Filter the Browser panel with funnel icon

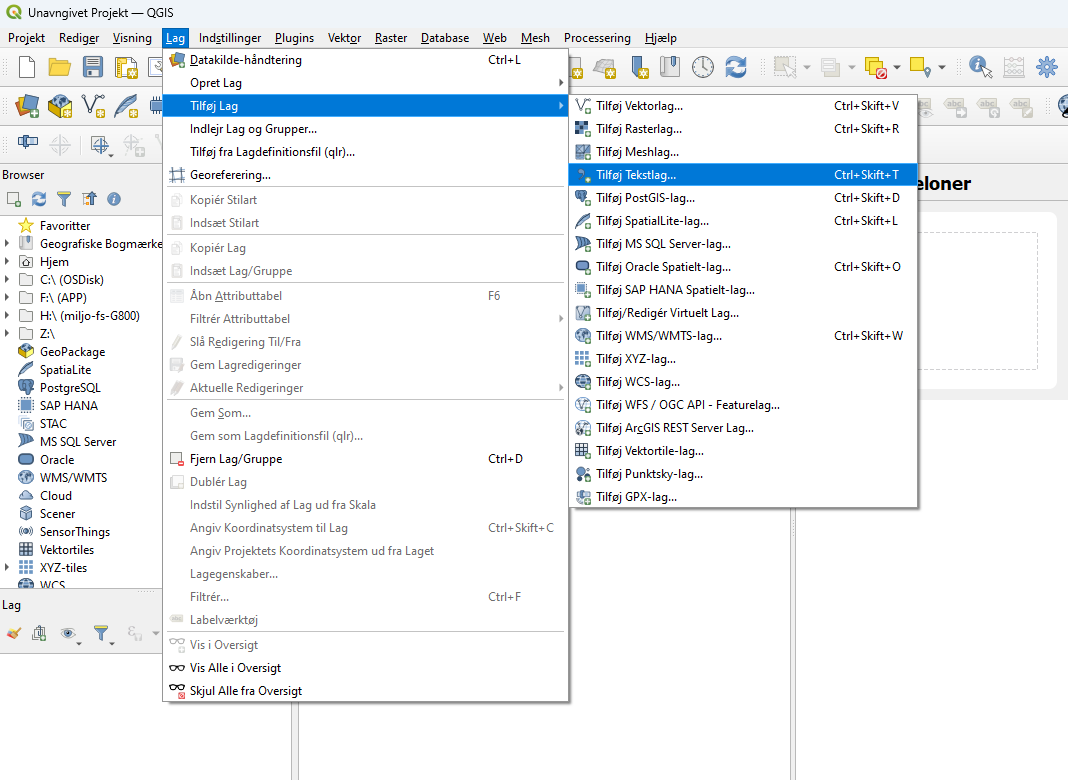pos(64,199)
